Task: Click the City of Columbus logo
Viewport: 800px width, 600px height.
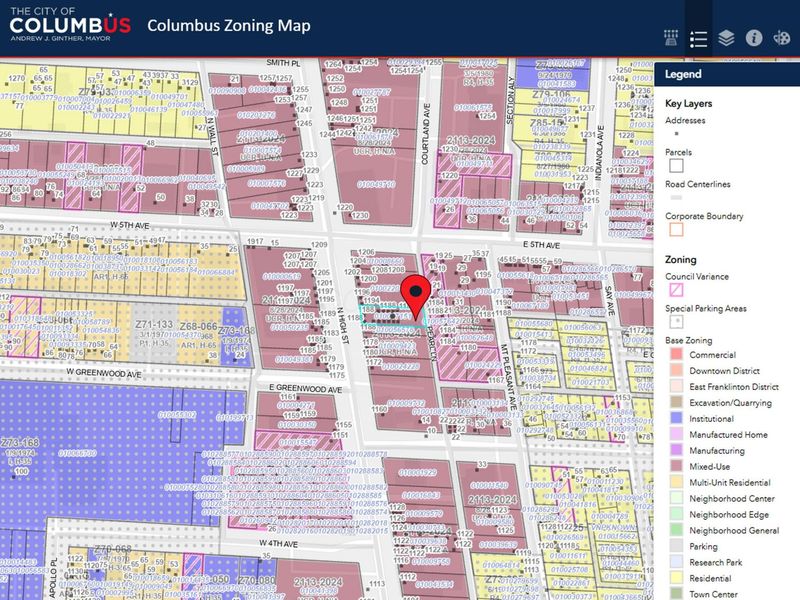Action: [70, 25]
